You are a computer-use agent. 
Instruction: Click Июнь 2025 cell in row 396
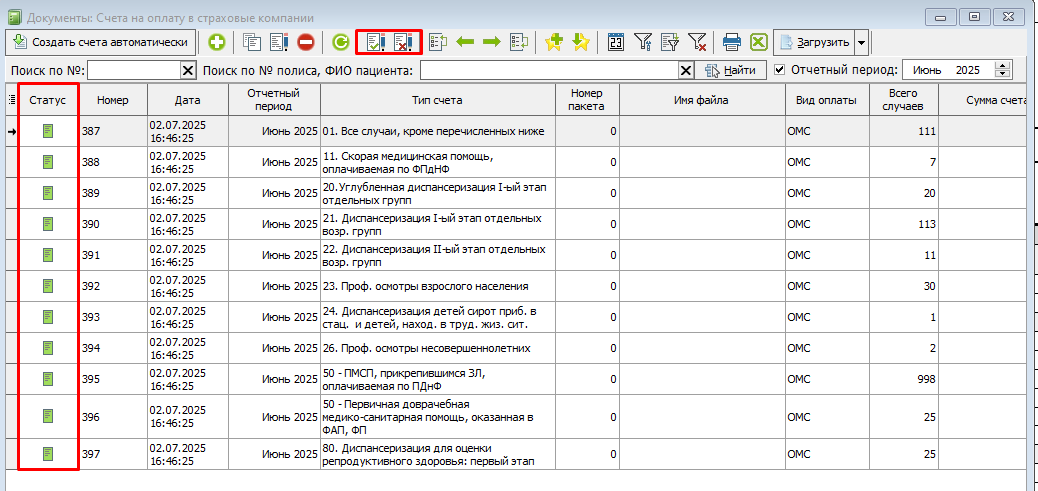274,417
